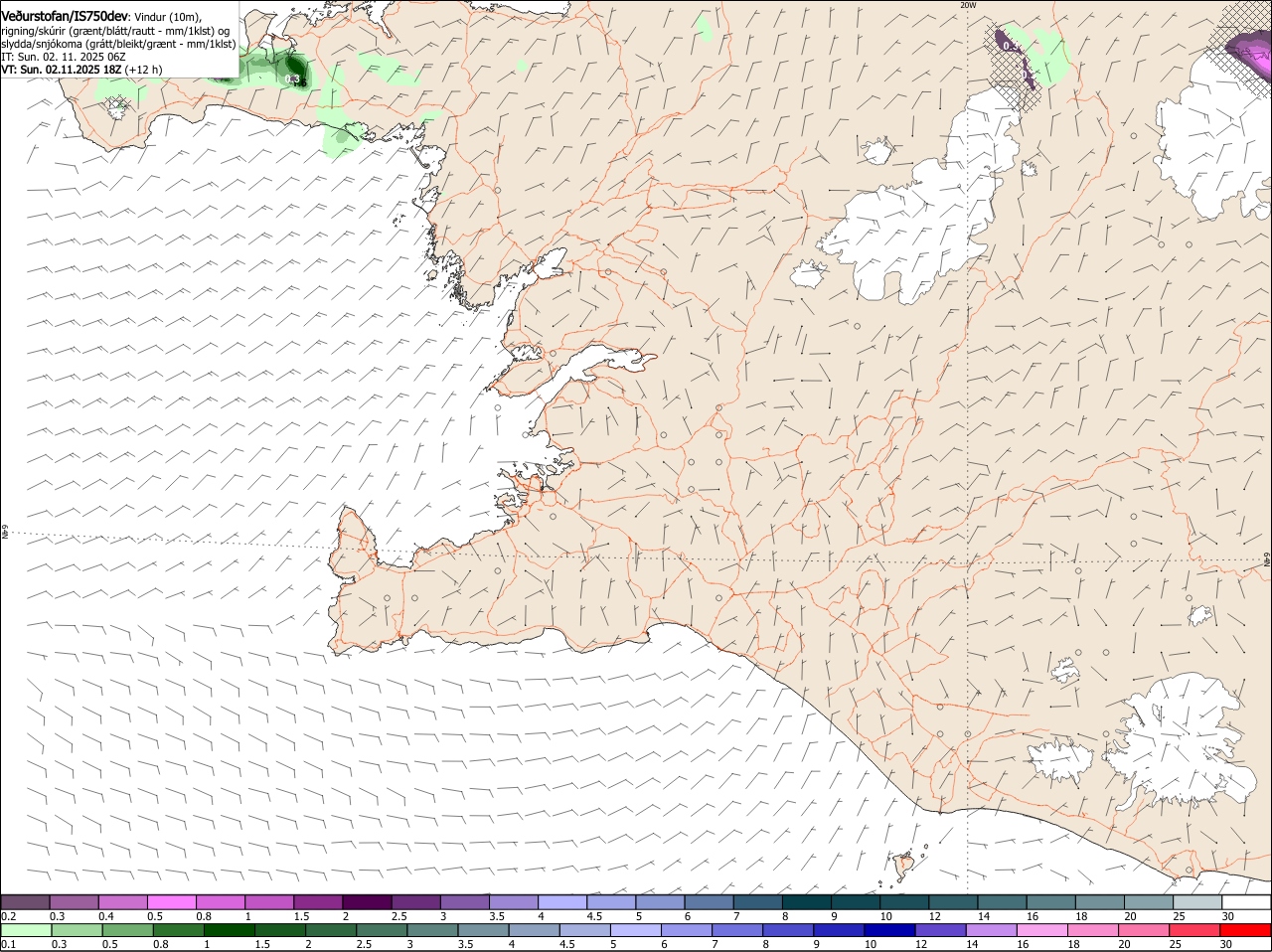
Task: Select the 'Vindur (10m),' title text
Action: click(167, 17)
